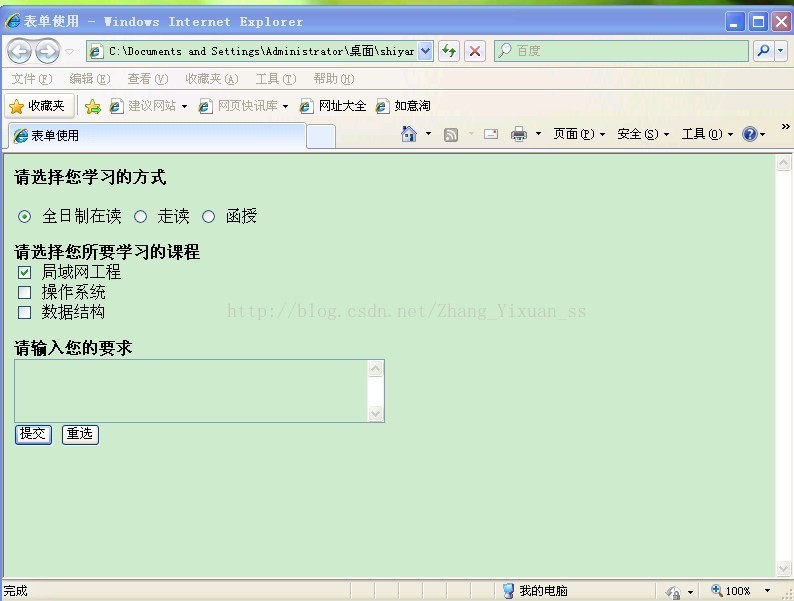Image resolution: width=794 pixels, height=601 pixels.
Task: Uncheck the 局域网工程 checkbox
Action: pos(24,272)
